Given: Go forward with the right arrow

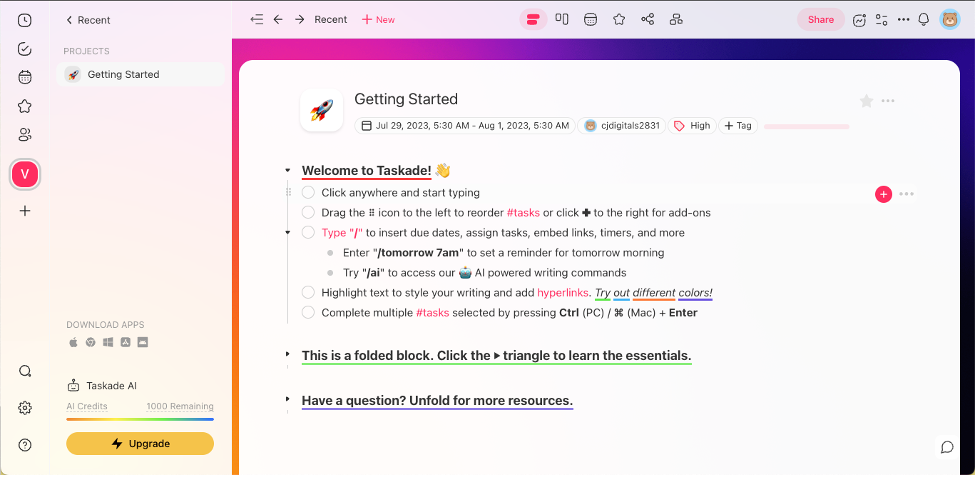Looking at the screenshot, I should (300, 19).
